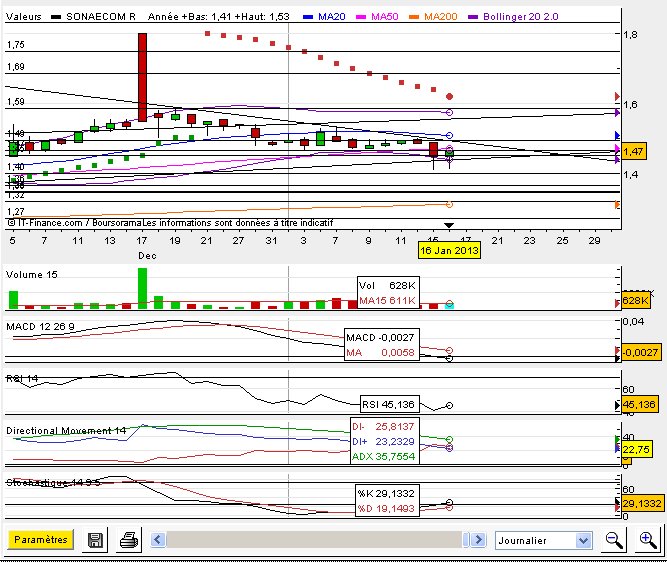Screen dimensions: 667x562
Task: Click the Bollinger 20 2.0 legend label
Action: coord(521,17)
